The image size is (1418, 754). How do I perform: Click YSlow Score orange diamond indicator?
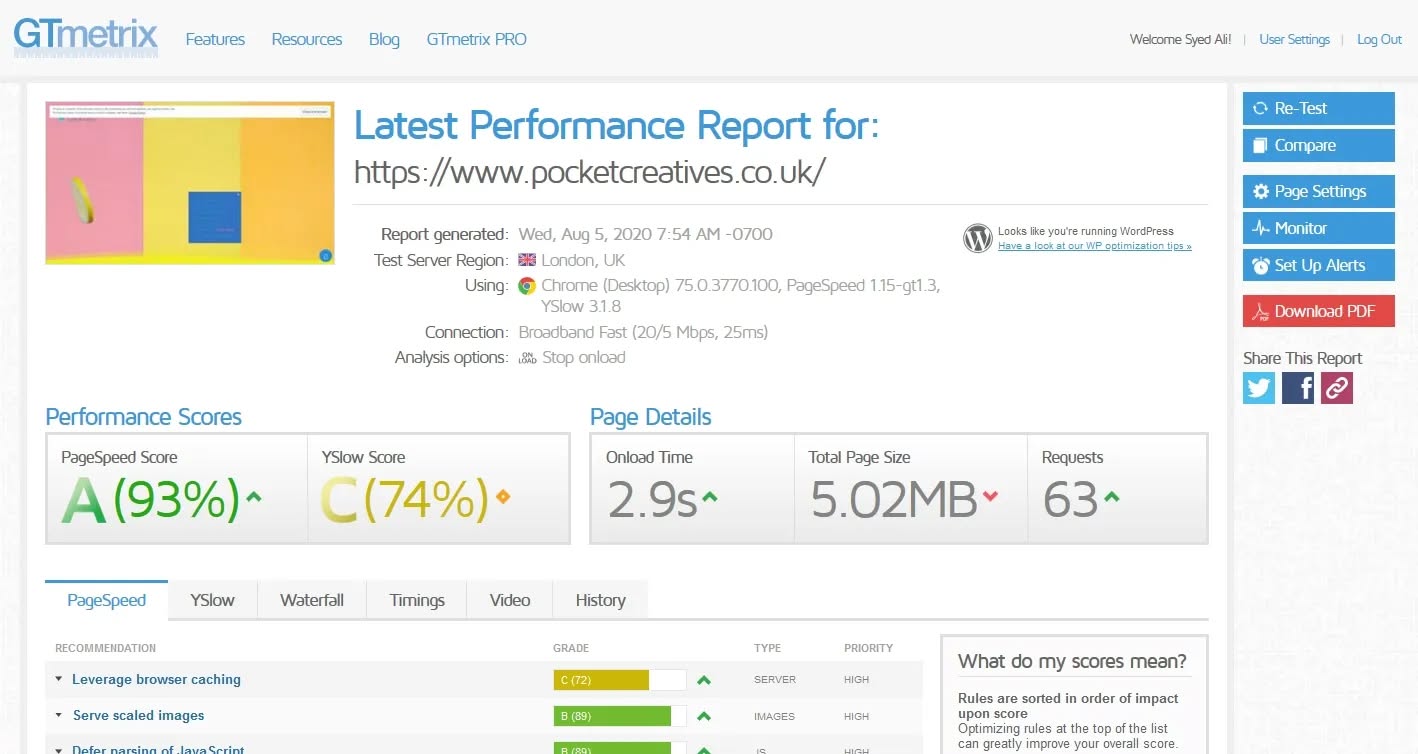tap(503, 496)
